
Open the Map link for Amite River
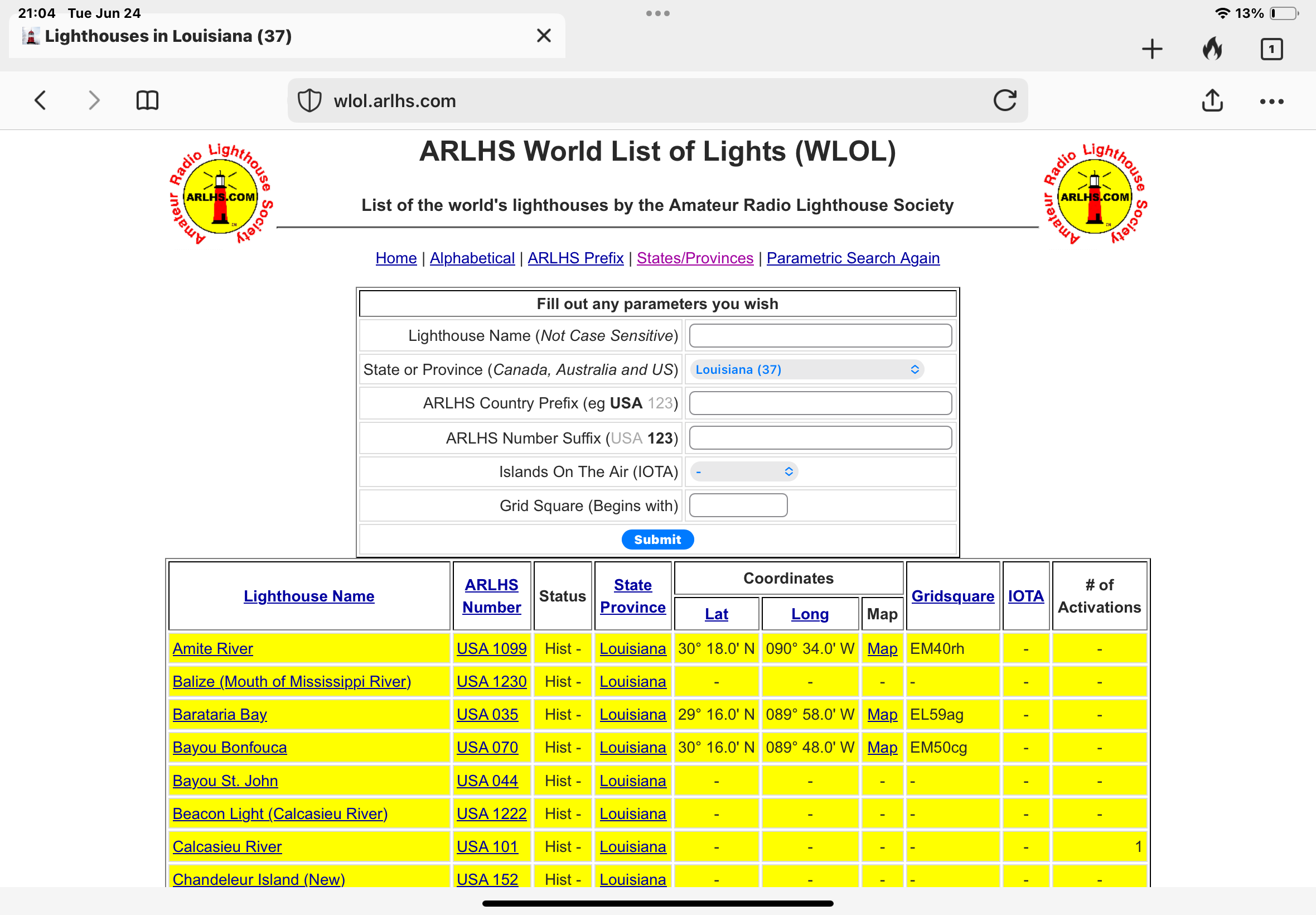pyautogui.click(x=882, y=648)
